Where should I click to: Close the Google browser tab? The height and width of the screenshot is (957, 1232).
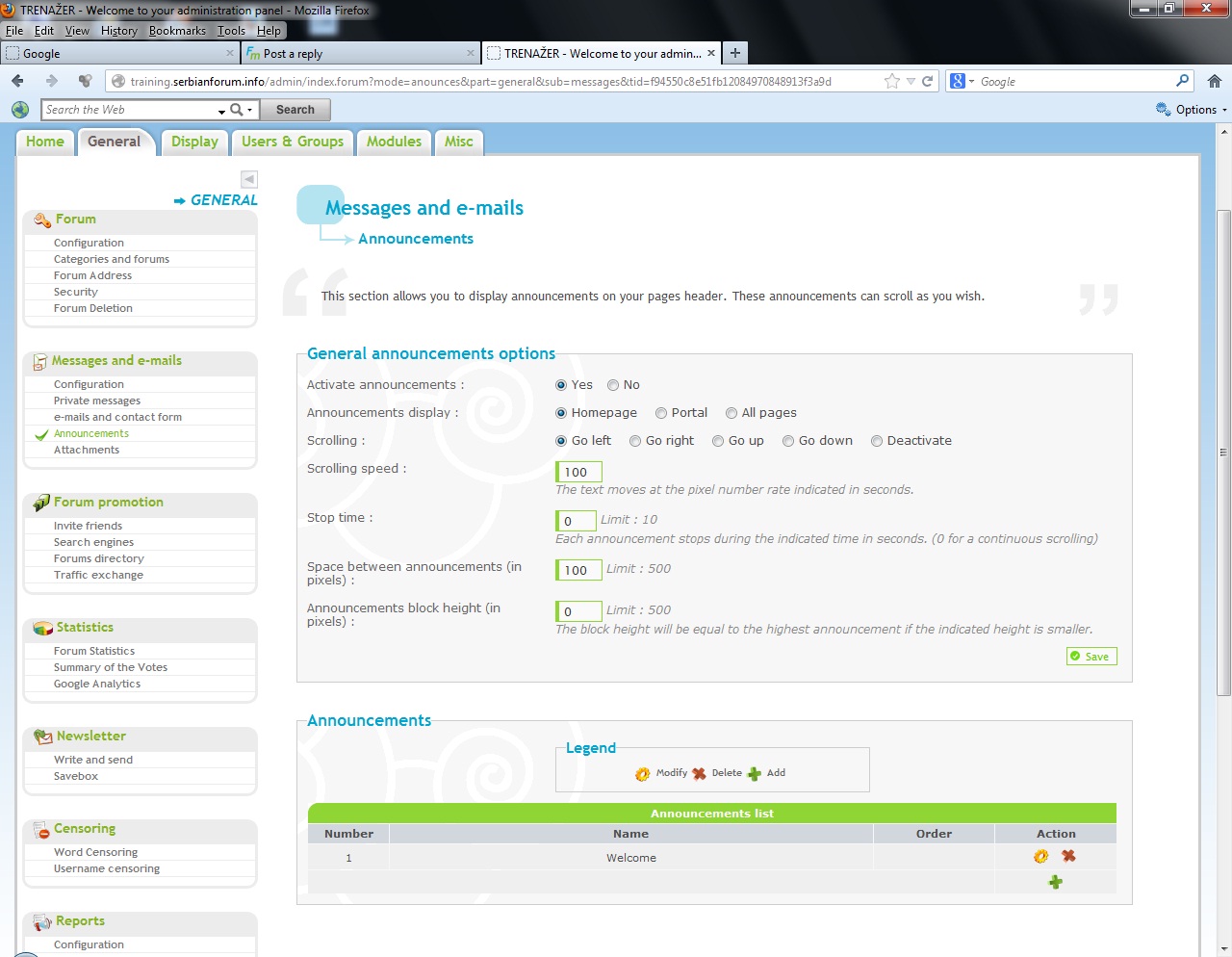coord(230,53)
